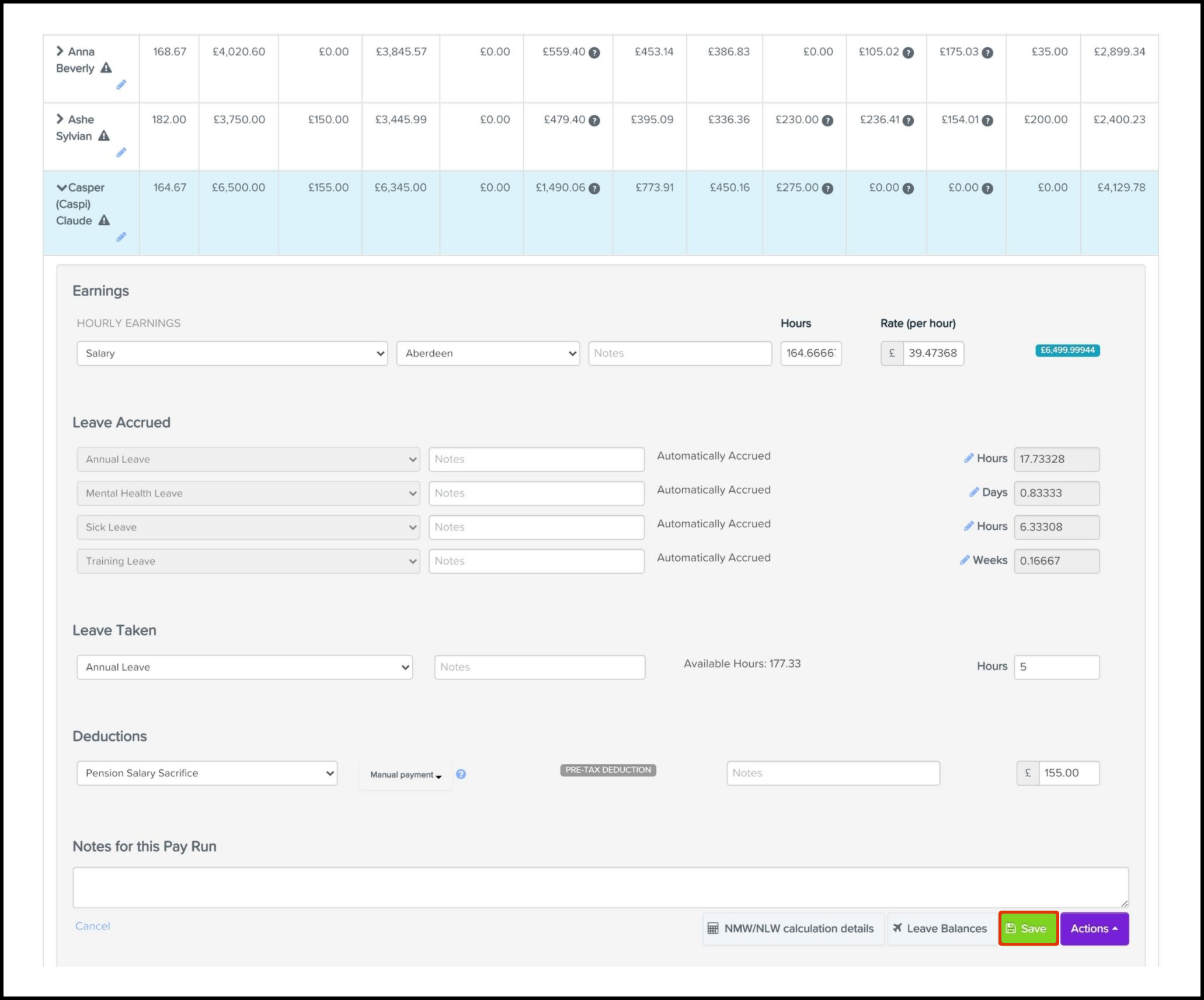The height and width of the screenshot is (1000, 1204).
Task: Open the Salary earnings type dropdown
Action: (x=232, y=353)
